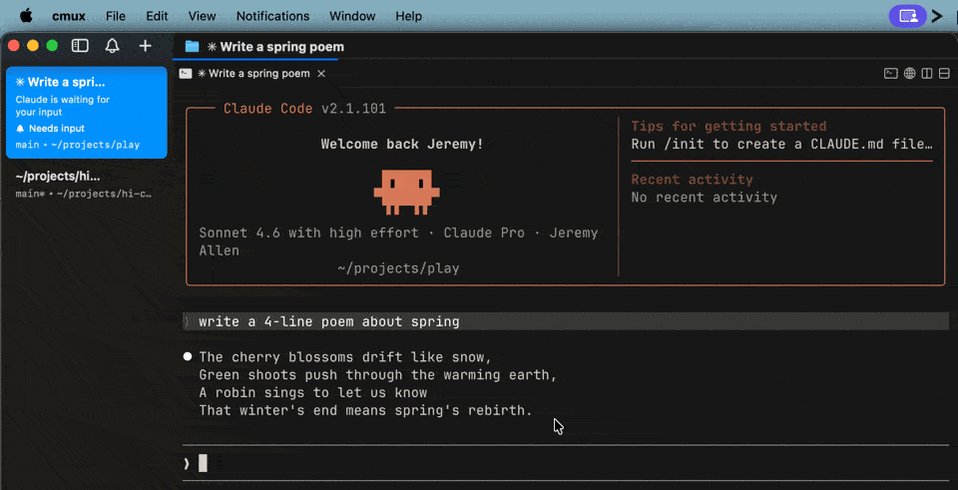Click 'The cherry blossoms drift like snow' line
Image resolution: width=958 pixels, height=490 pixels.
point(345,357)
